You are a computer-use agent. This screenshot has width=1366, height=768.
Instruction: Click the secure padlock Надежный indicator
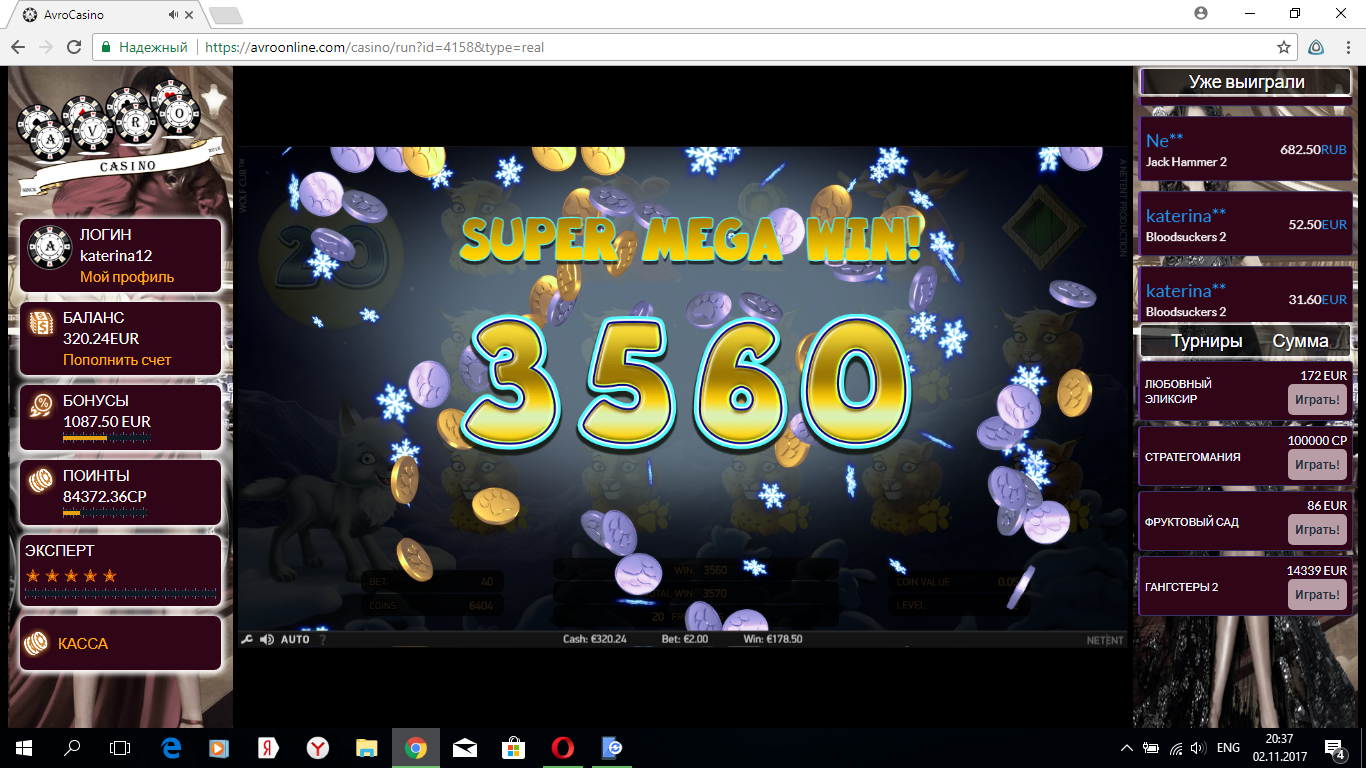144,47
